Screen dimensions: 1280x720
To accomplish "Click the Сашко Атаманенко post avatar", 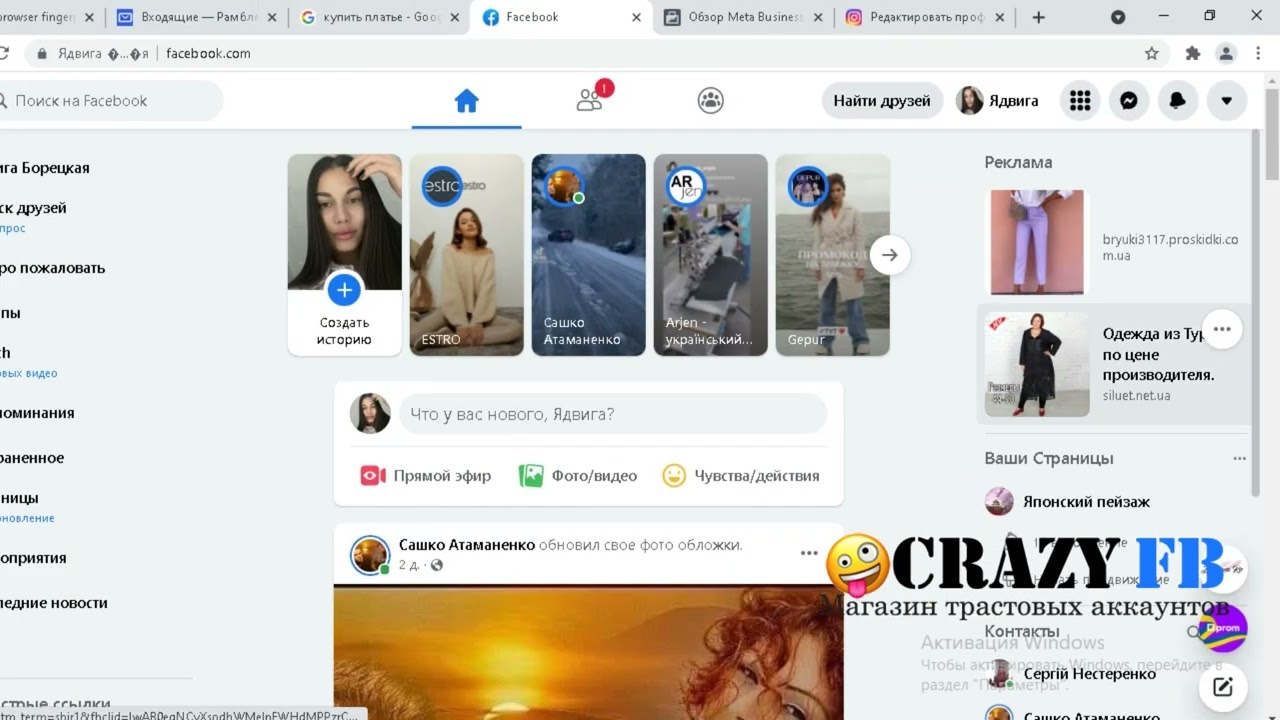I will tap(370, 555).
